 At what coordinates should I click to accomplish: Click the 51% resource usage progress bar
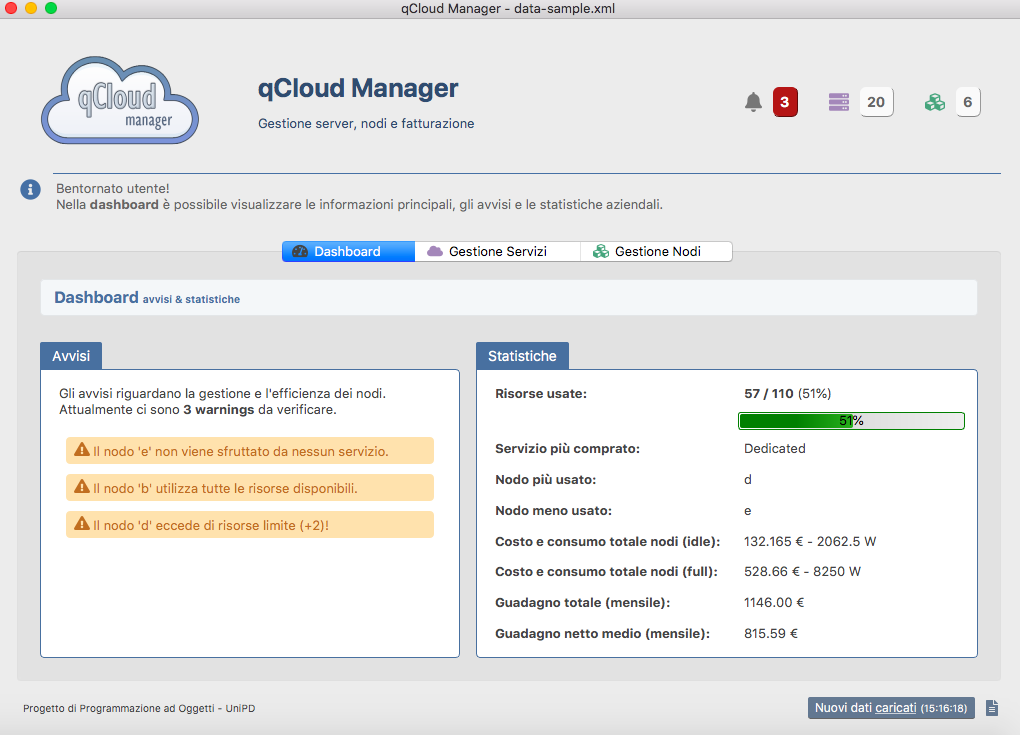pyautogui.click(x=851, y=421)
